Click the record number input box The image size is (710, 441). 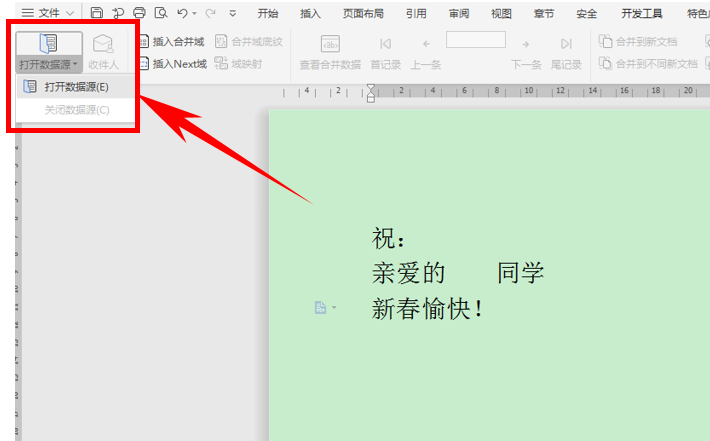[x=476, y=39]
